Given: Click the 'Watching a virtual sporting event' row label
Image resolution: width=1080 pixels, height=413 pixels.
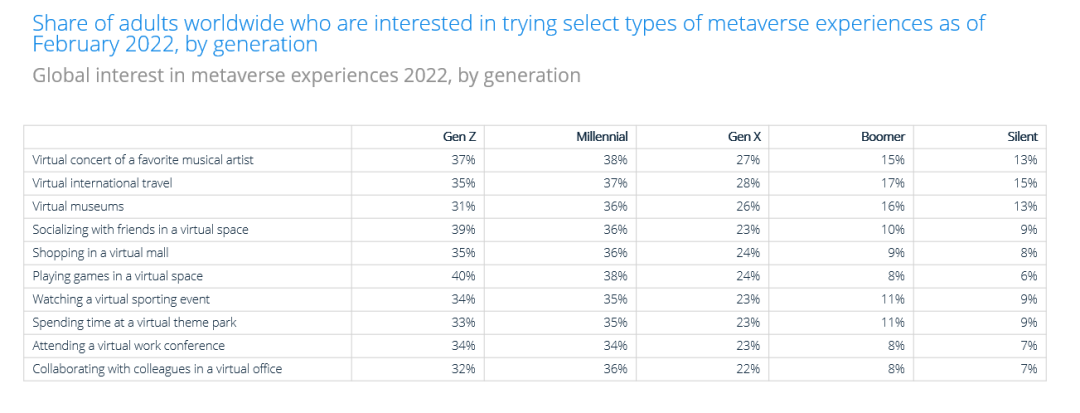Looking at the screenshot, I should click(x=121, y=299).
